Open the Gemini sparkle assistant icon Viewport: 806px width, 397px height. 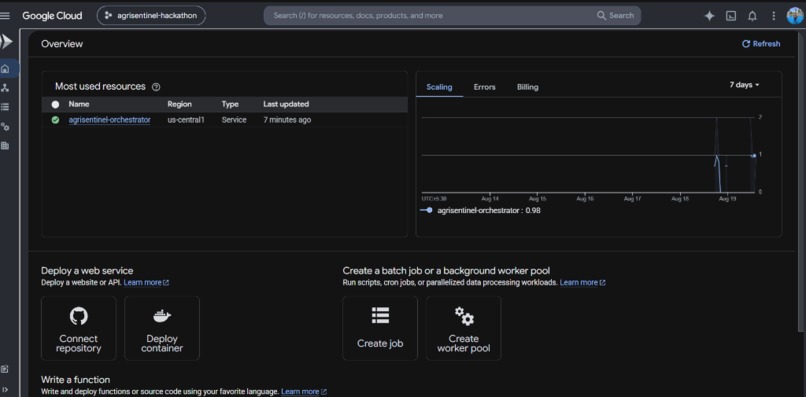point(709,16)
